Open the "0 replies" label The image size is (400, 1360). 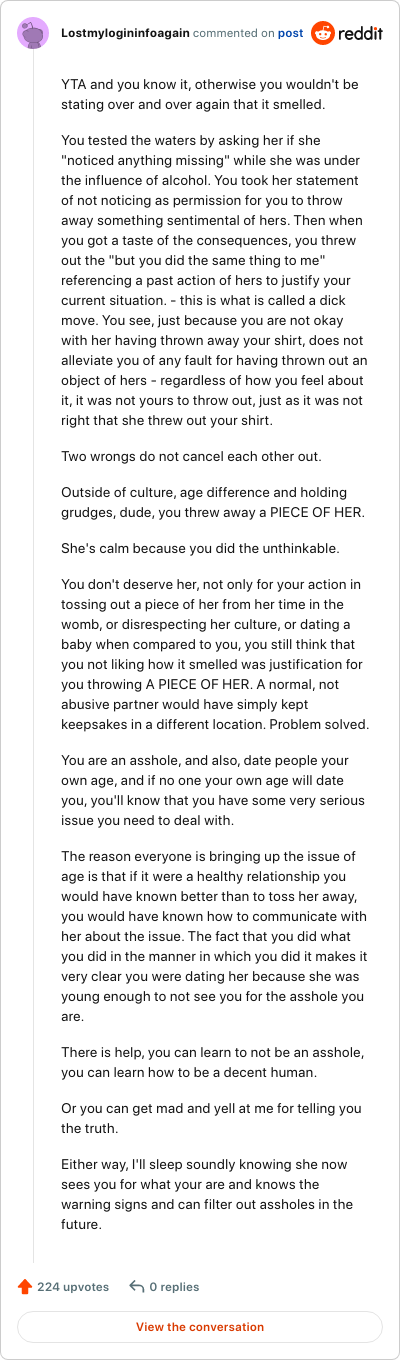tap(174, 1287)
